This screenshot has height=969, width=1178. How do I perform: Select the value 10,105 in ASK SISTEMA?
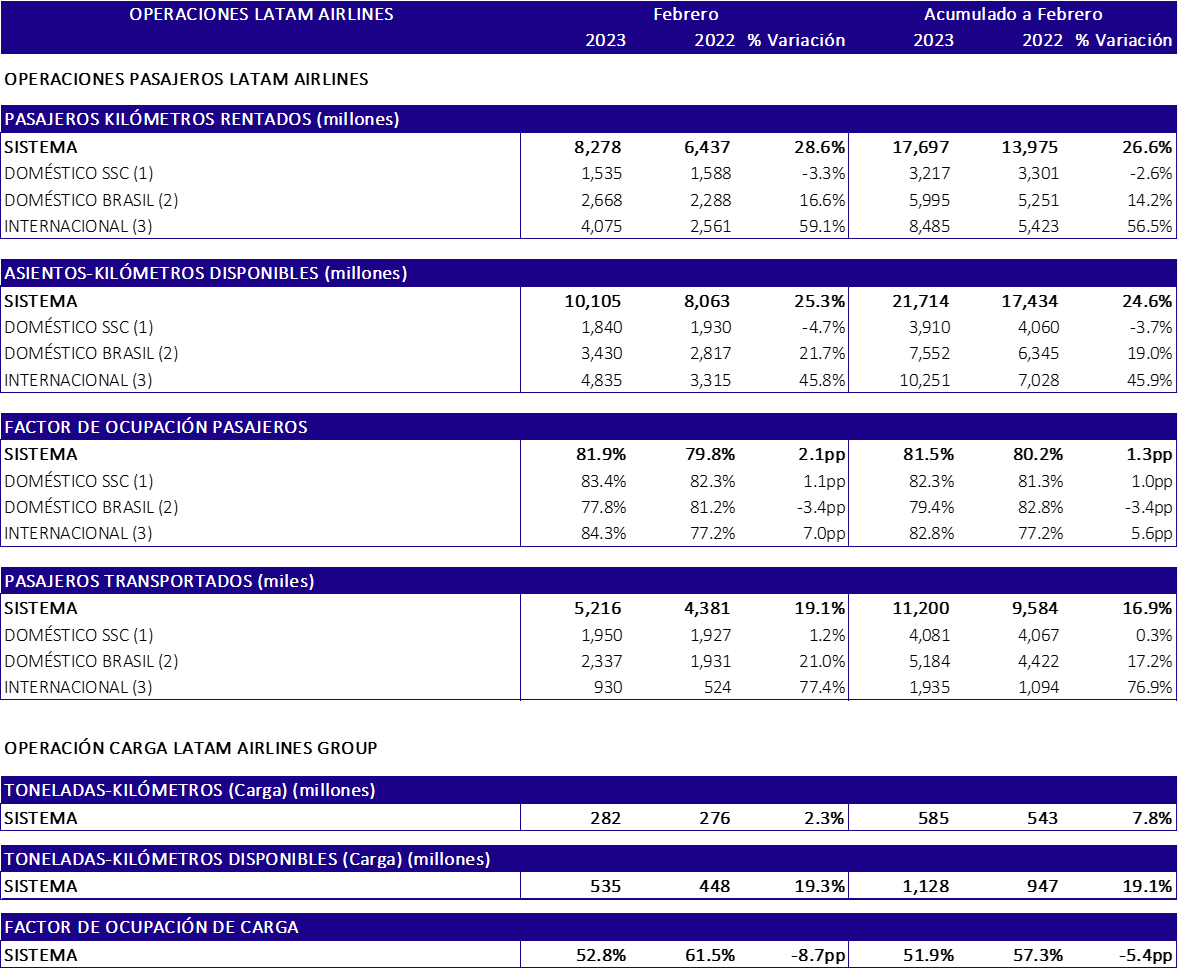pos(594,301)
